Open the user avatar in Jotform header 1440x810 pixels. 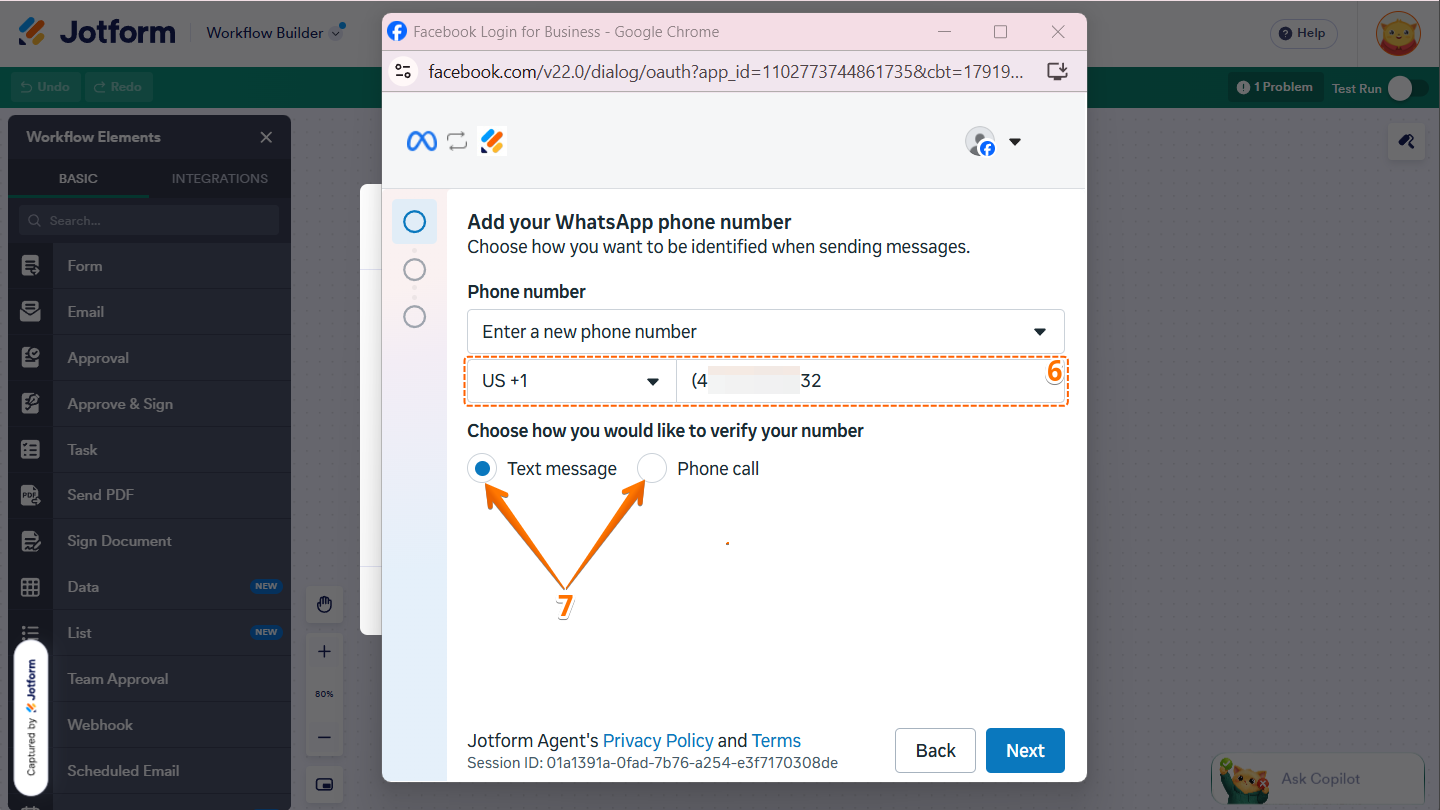(x=1398, y=33)
